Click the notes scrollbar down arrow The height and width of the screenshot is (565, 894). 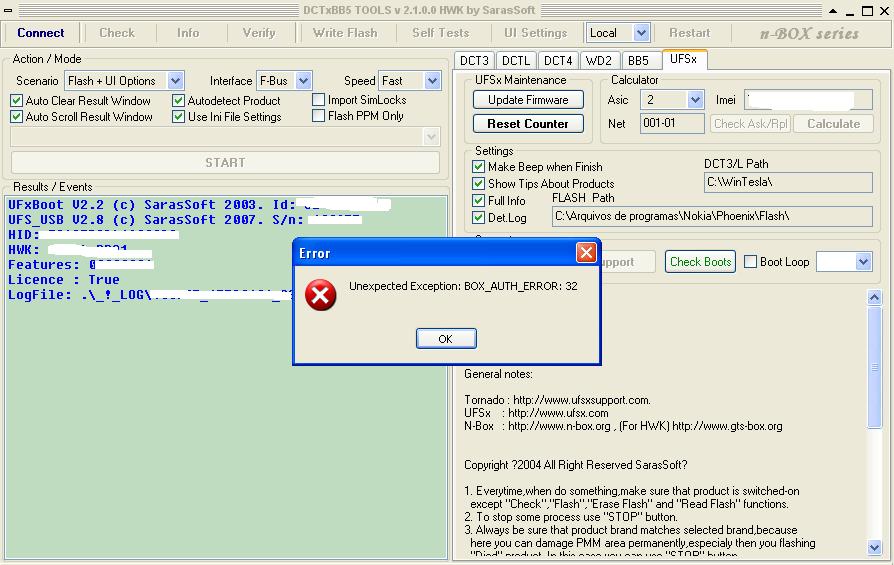click(874, 548)
